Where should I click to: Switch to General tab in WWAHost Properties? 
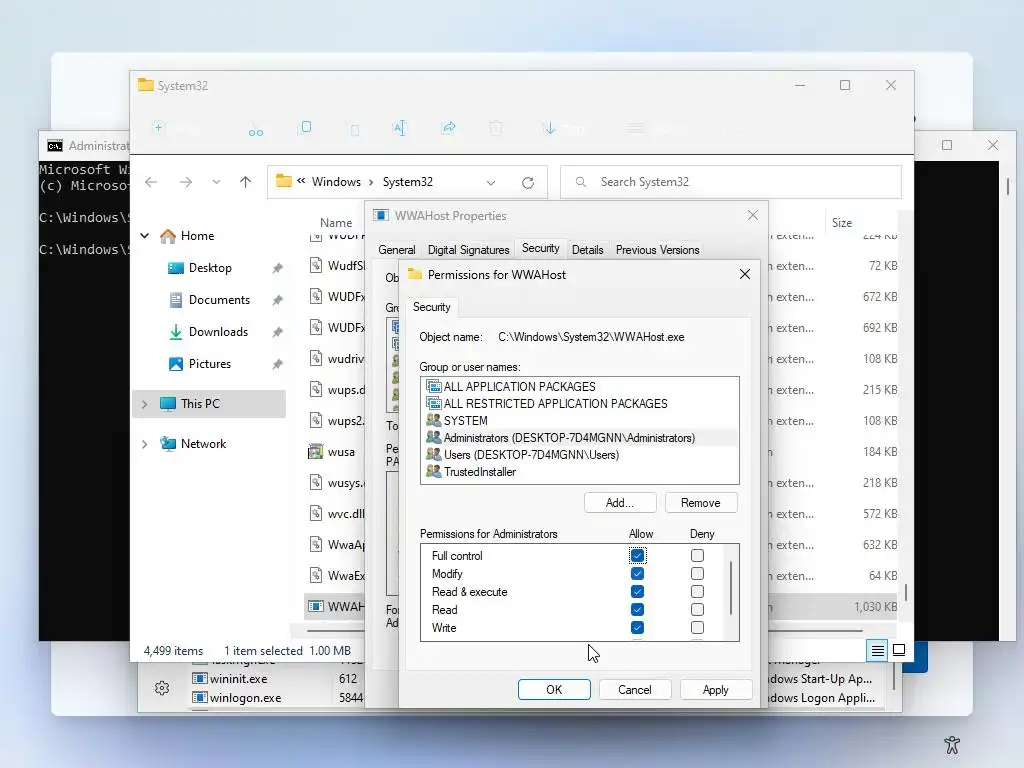396,249
